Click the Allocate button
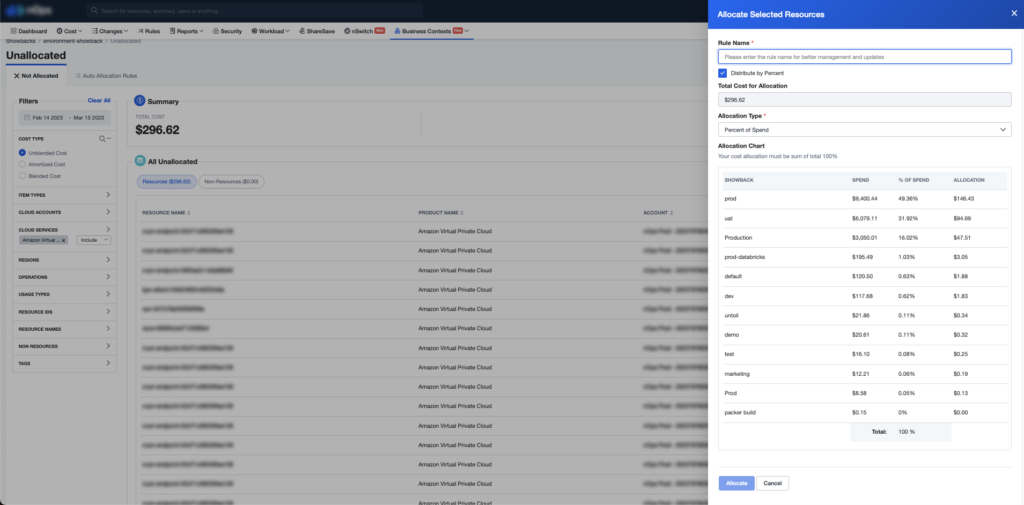 tap(737, 483)
